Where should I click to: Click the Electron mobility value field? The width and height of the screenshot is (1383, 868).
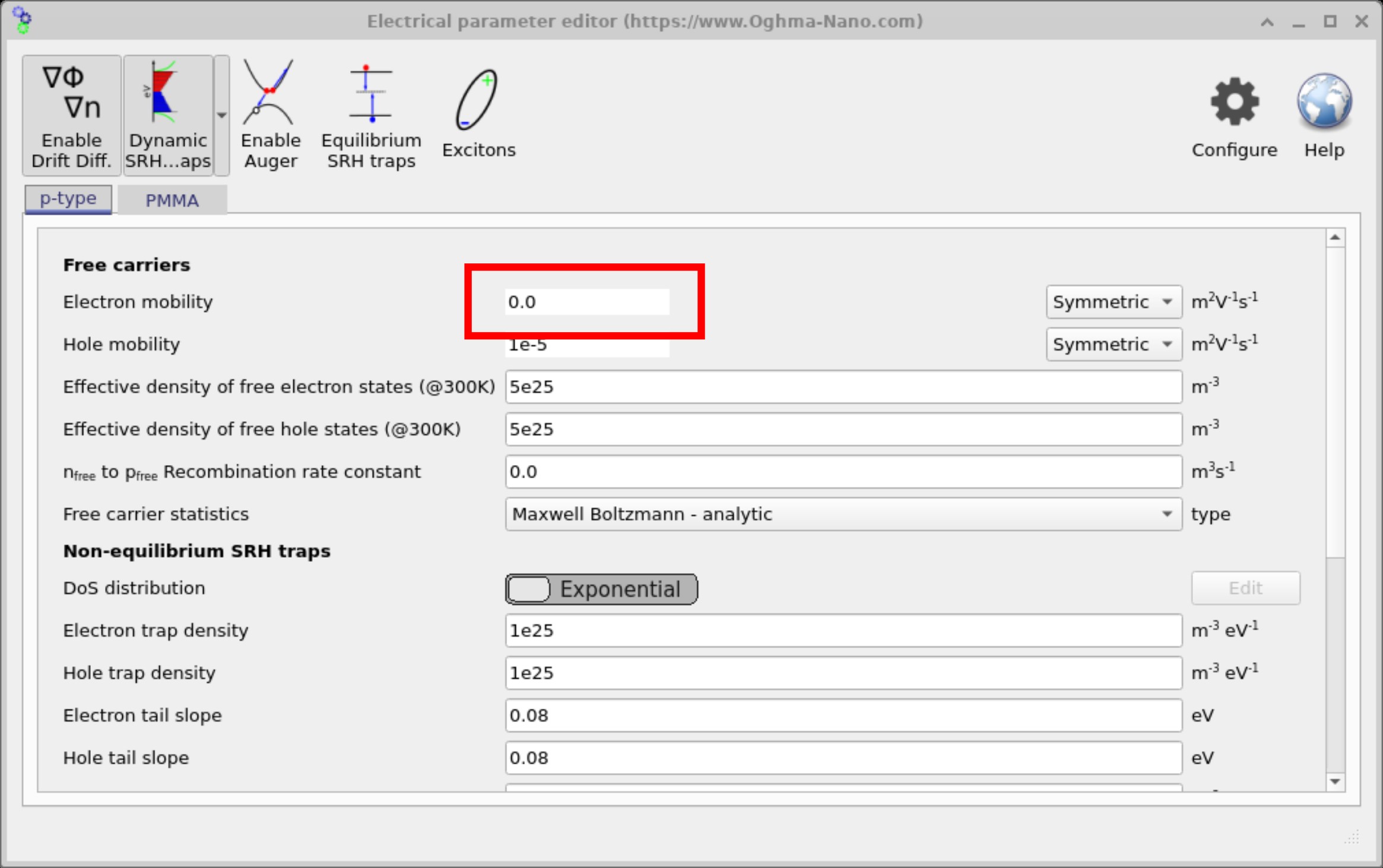click(x=586, y=301)
